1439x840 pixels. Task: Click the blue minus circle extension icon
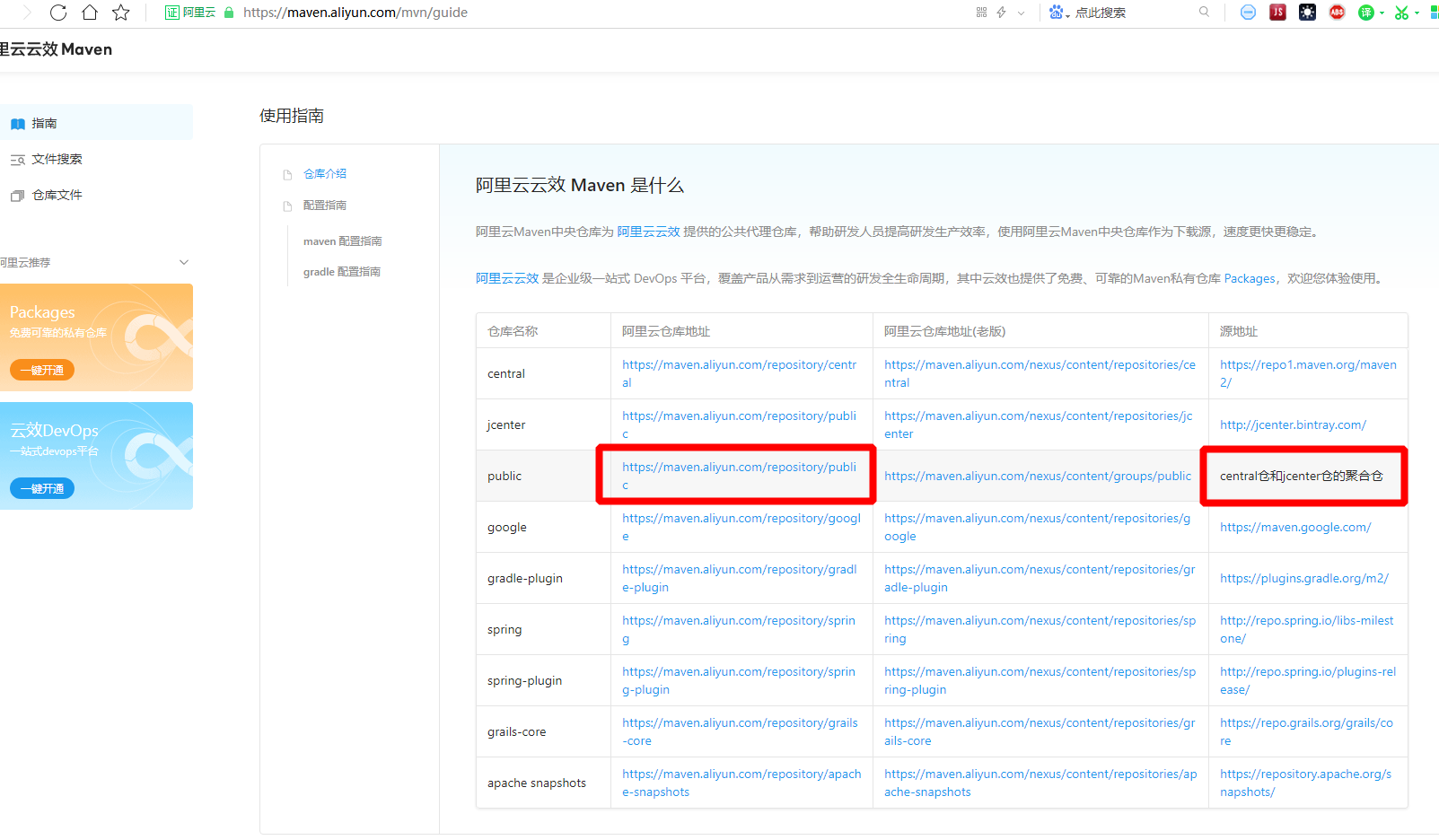point(1248,13)
